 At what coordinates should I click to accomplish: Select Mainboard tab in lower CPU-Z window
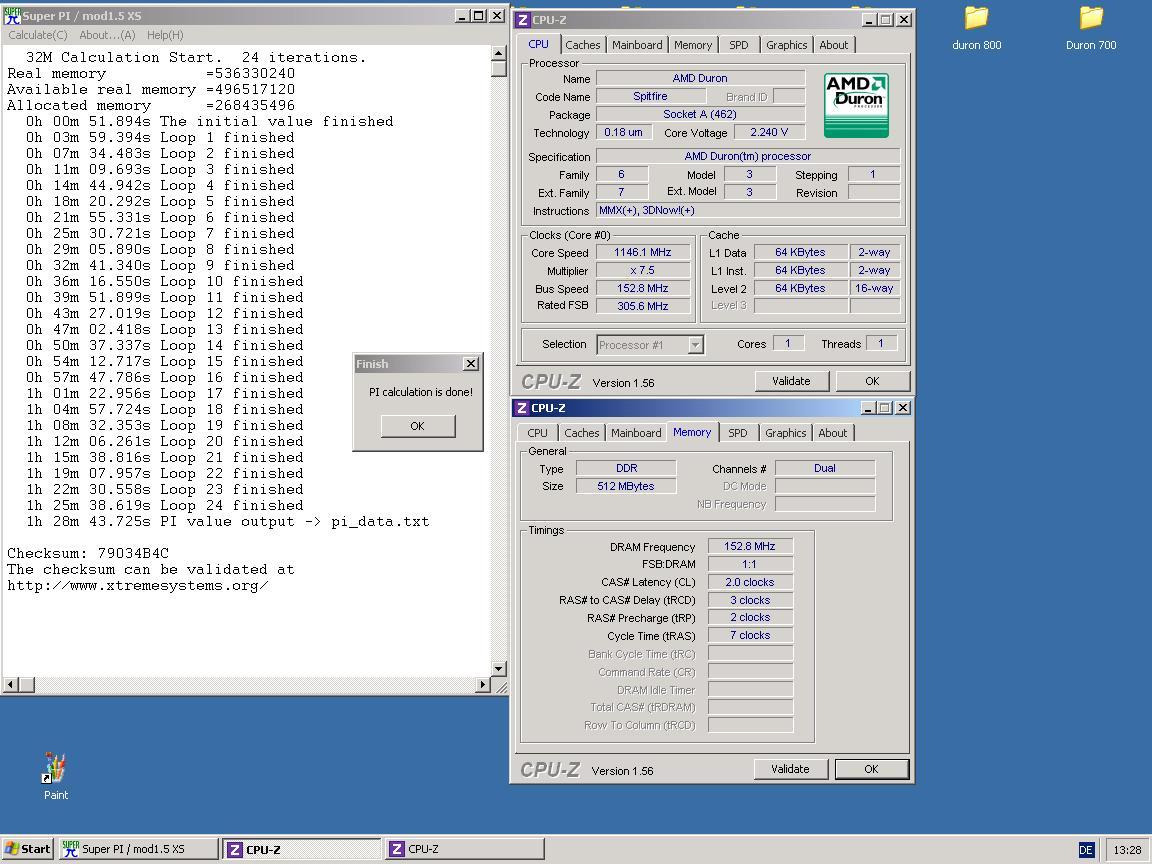pos(636,433)
